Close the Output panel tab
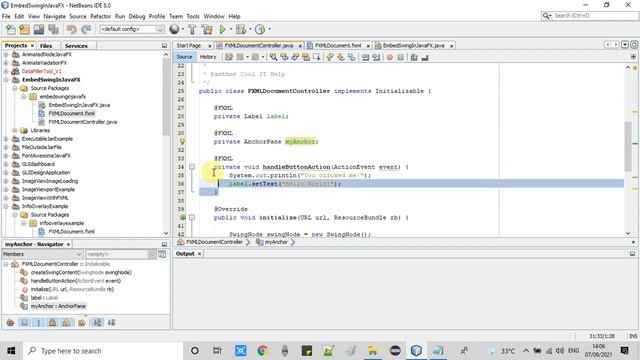Screen dimensions: 640x360 200,254
